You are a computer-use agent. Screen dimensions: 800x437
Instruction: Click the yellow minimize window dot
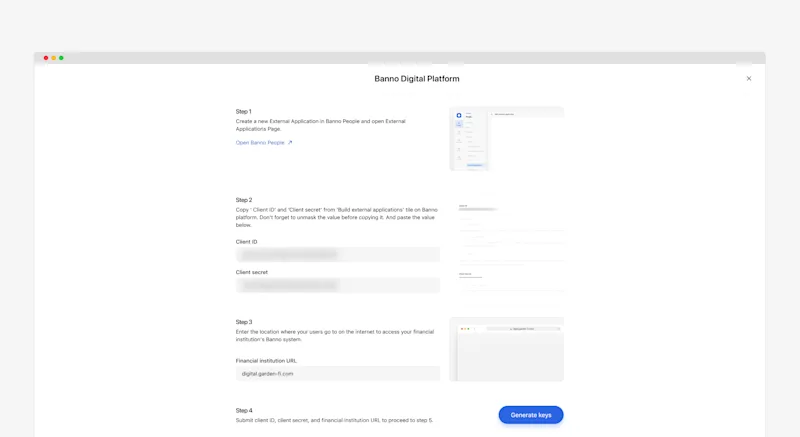(x=54, y=58)
